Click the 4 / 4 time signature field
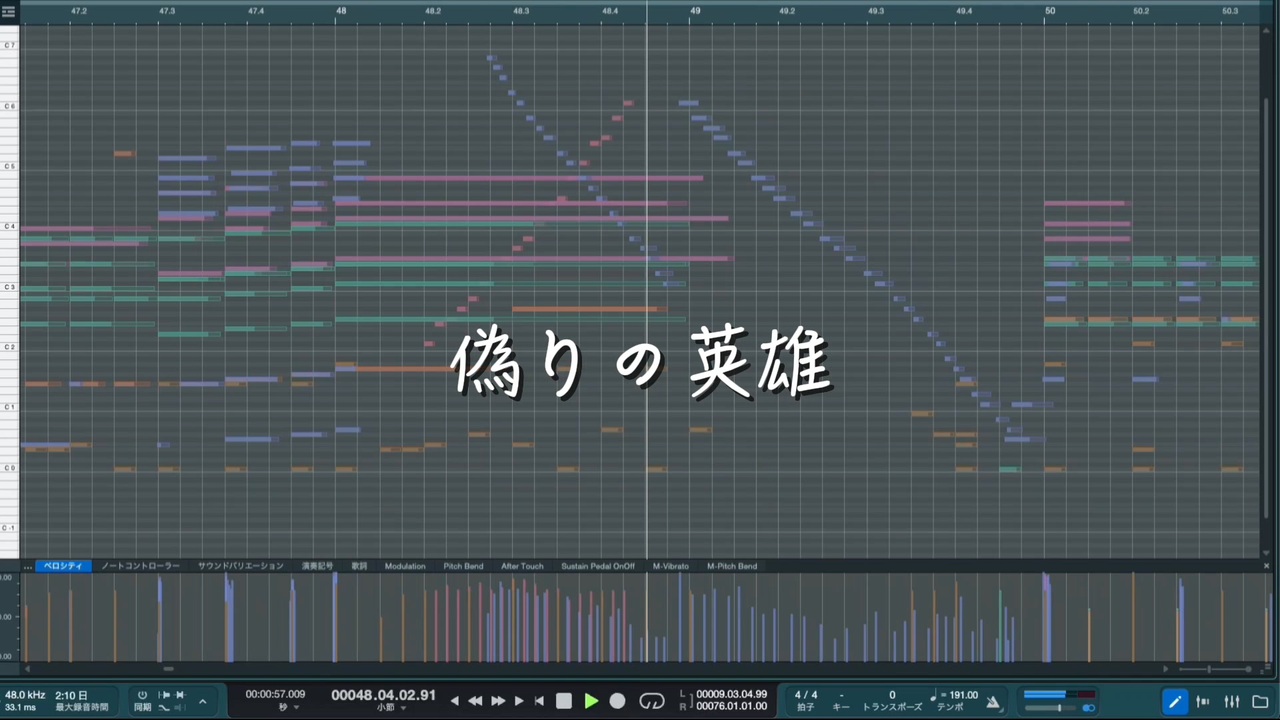The image size is (1280, 720). (806, 695)
